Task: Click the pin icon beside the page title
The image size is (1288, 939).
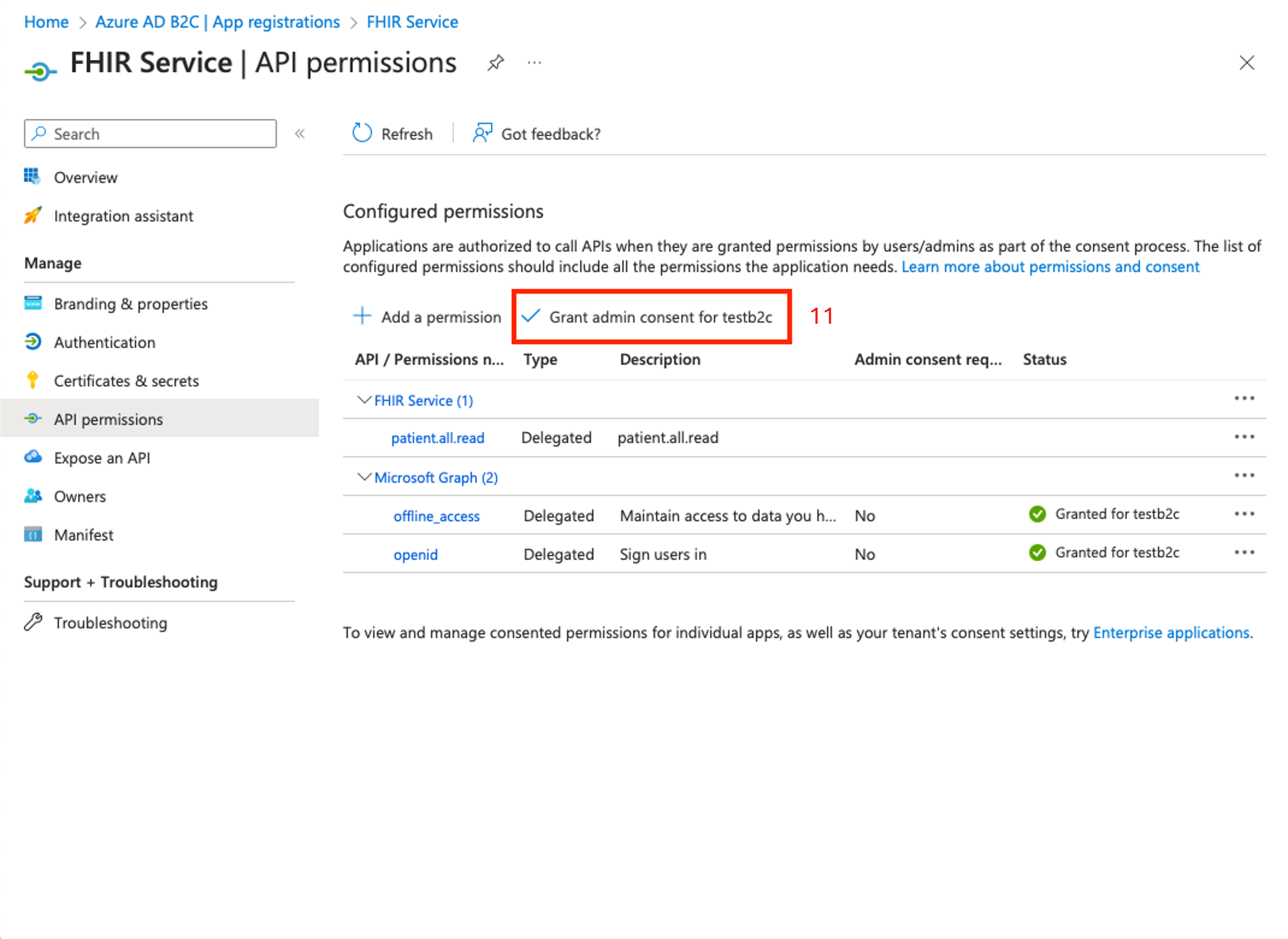Action: coord(495,62)
